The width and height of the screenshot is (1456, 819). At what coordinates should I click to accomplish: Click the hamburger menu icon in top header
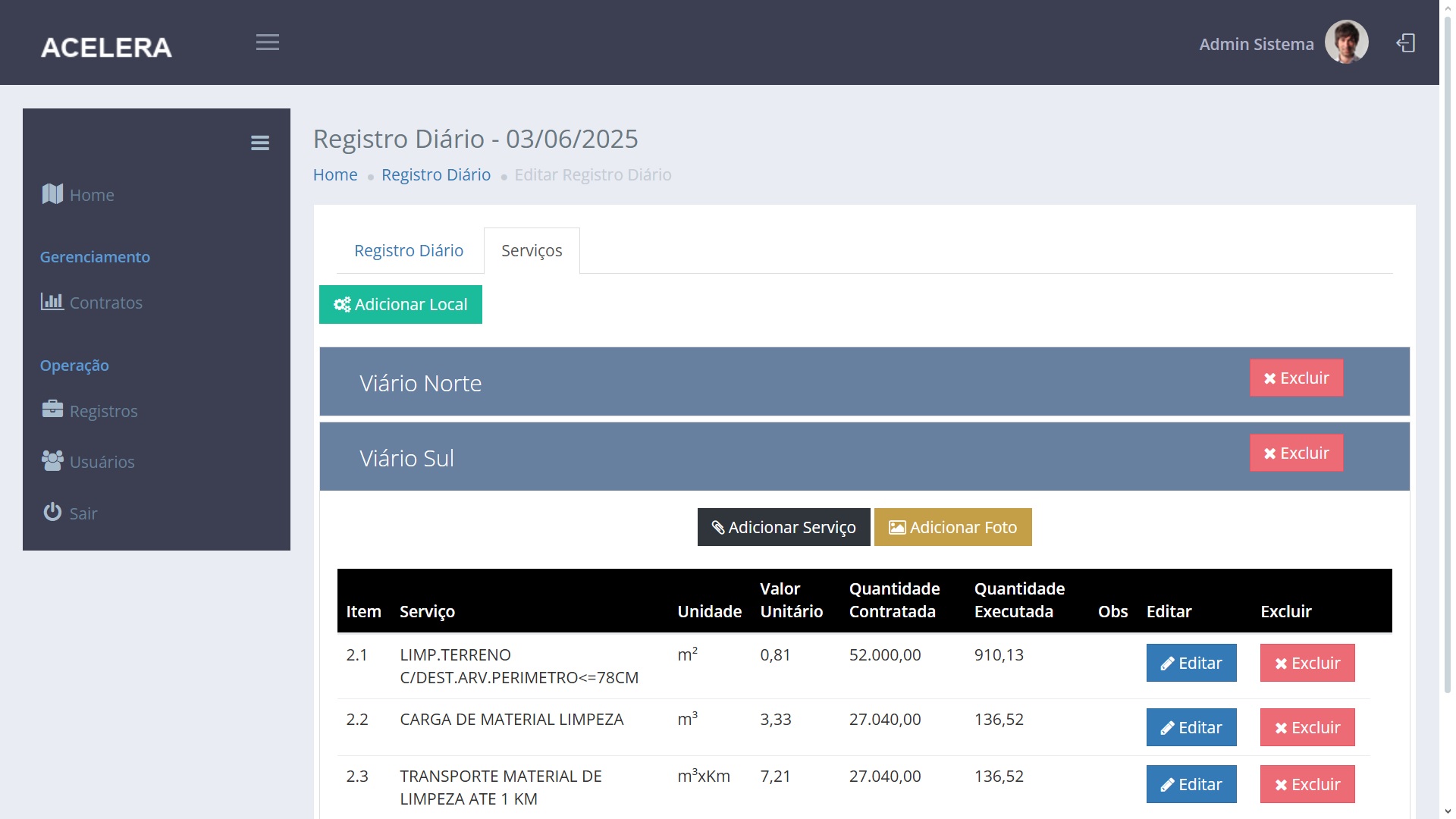pos(267,42)
